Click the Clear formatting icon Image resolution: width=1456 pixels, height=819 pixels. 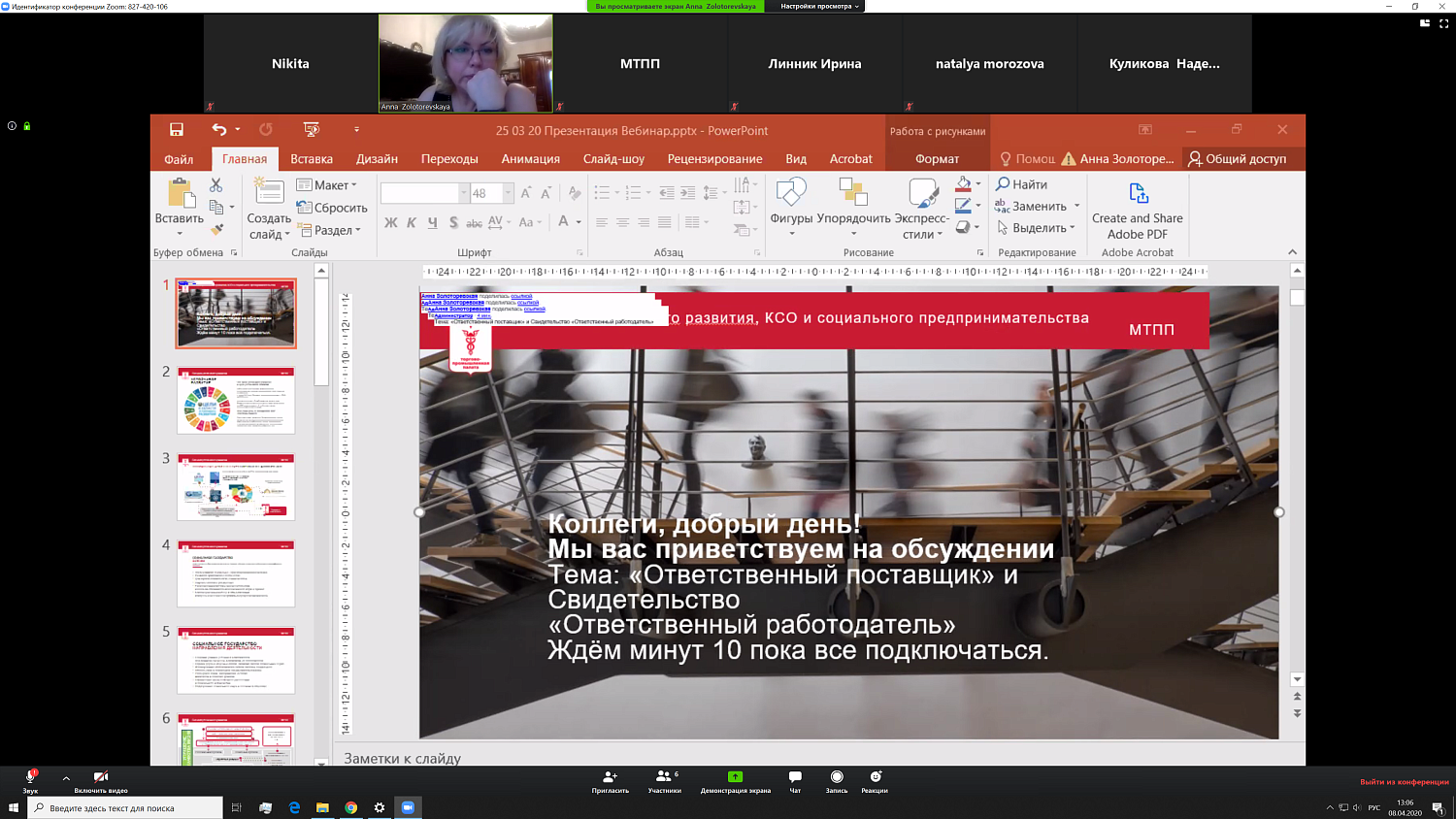(575, 193)
